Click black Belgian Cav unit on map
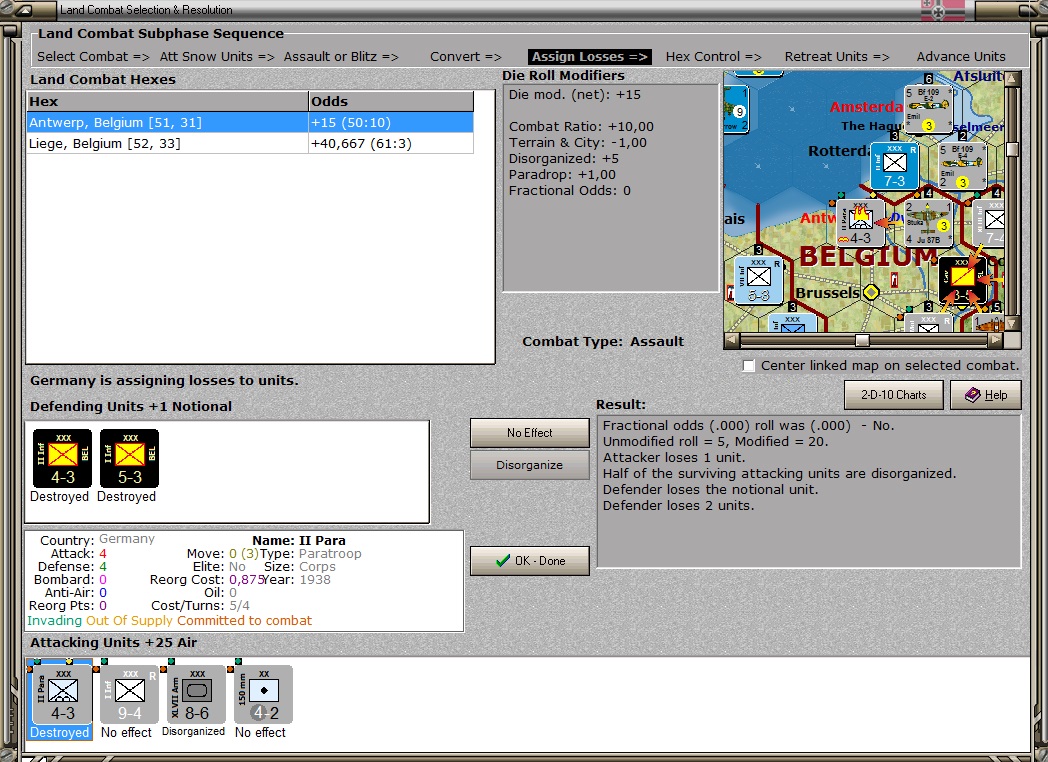Image resolution: width=1048 pixels, height=762 pixels. pyautogui.click(x=962, y=279)
